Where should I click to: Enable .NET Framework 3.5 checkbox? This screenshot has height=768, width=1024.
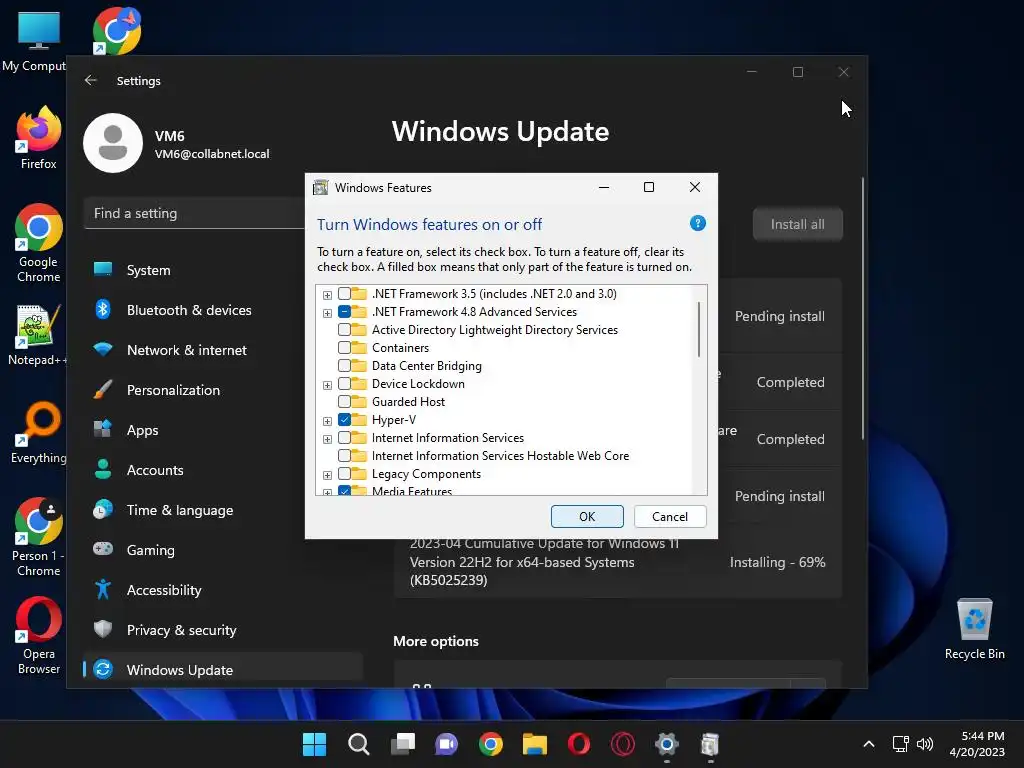[344, 293]
